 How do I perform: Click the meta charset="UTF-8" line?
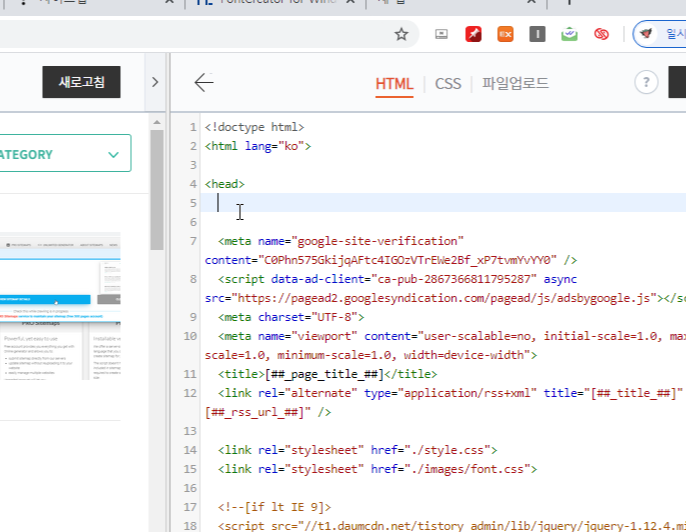[x=291, y=317]
